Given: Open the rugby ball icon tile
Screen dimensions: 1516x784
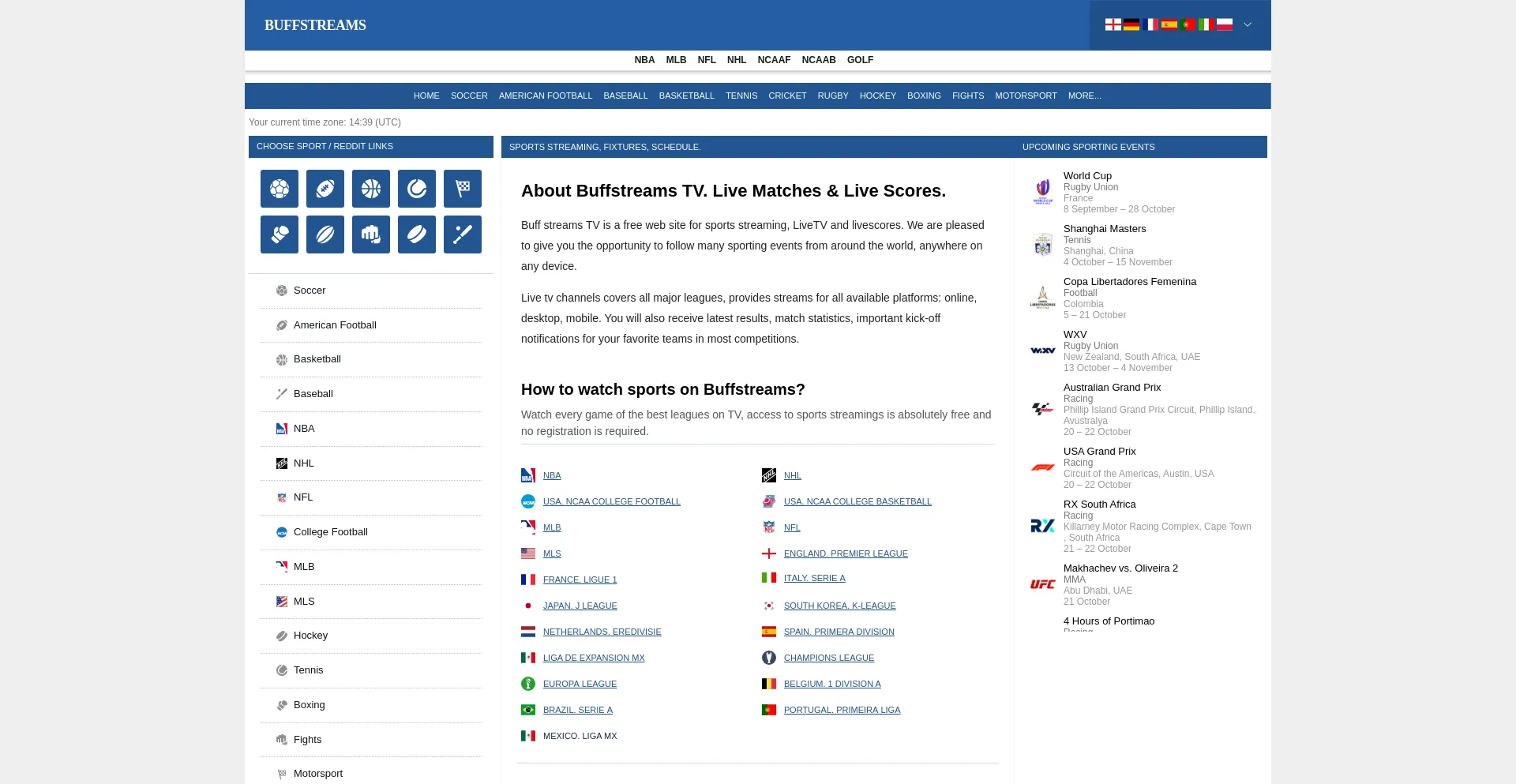Looking at the screenshot, I should pyautogui.click(x=325, y=234).
